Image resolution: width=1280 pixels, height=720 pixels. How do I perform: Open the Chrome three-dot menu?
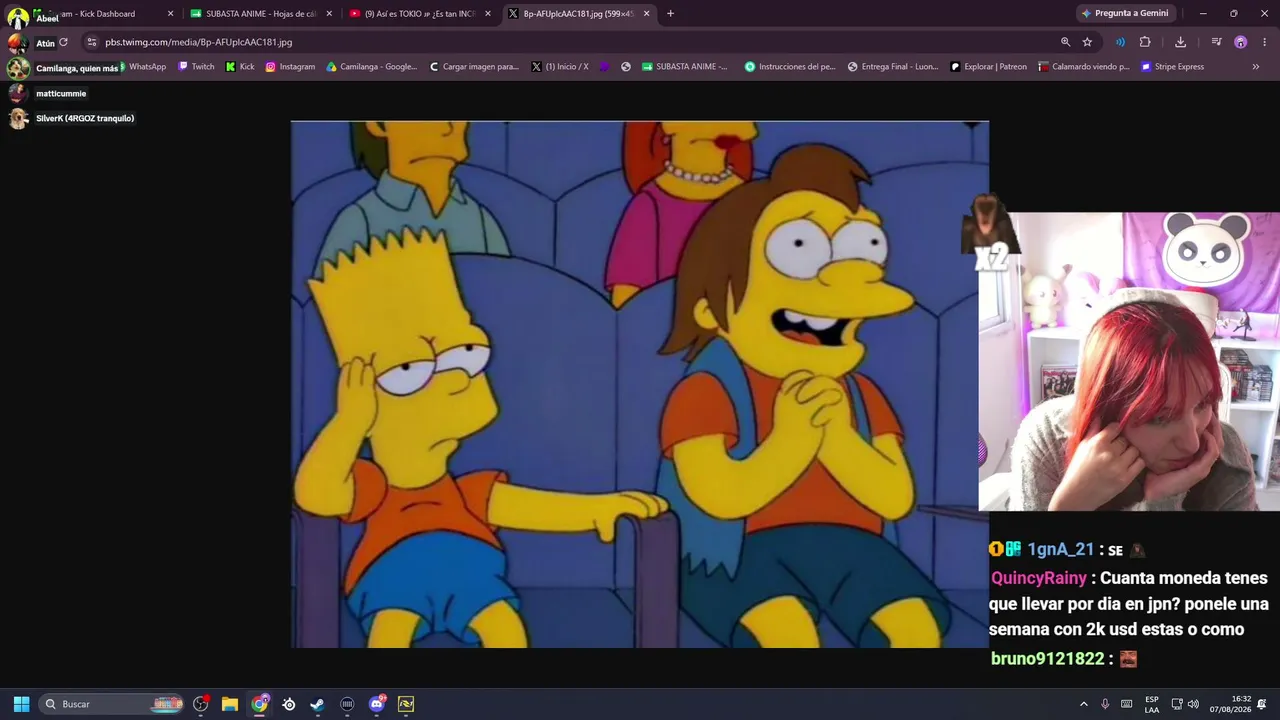coord(1264,42)
